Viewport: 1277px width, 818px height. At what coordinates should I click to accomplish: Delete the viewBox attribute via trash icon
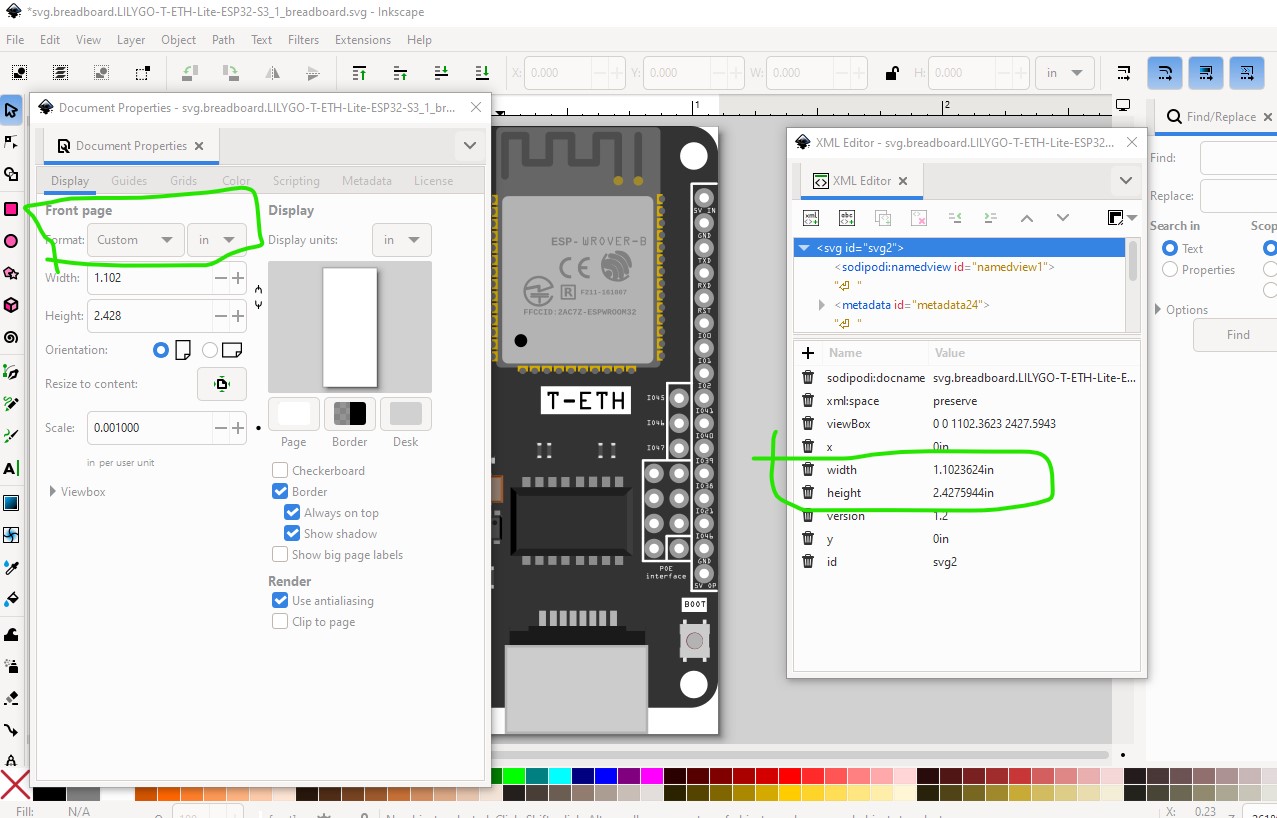(x=808, y=424)
